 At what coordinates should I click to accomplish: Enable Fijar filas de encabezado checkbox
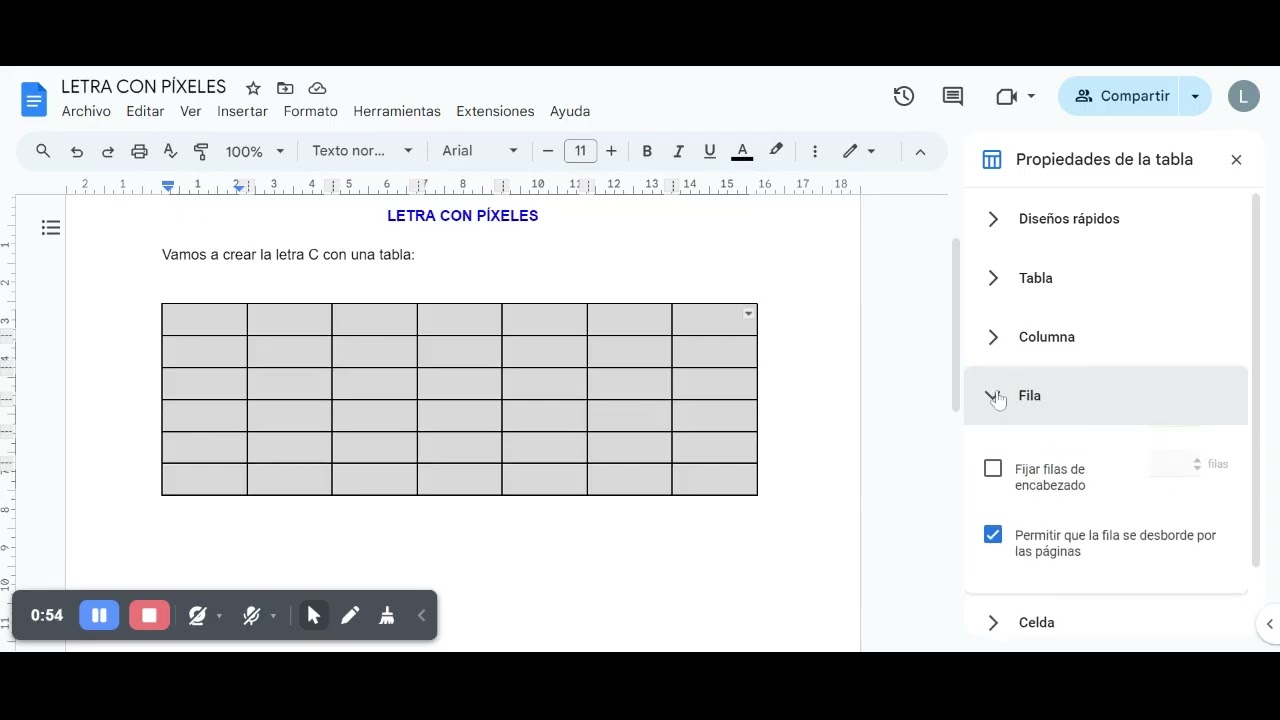[993, 468]
